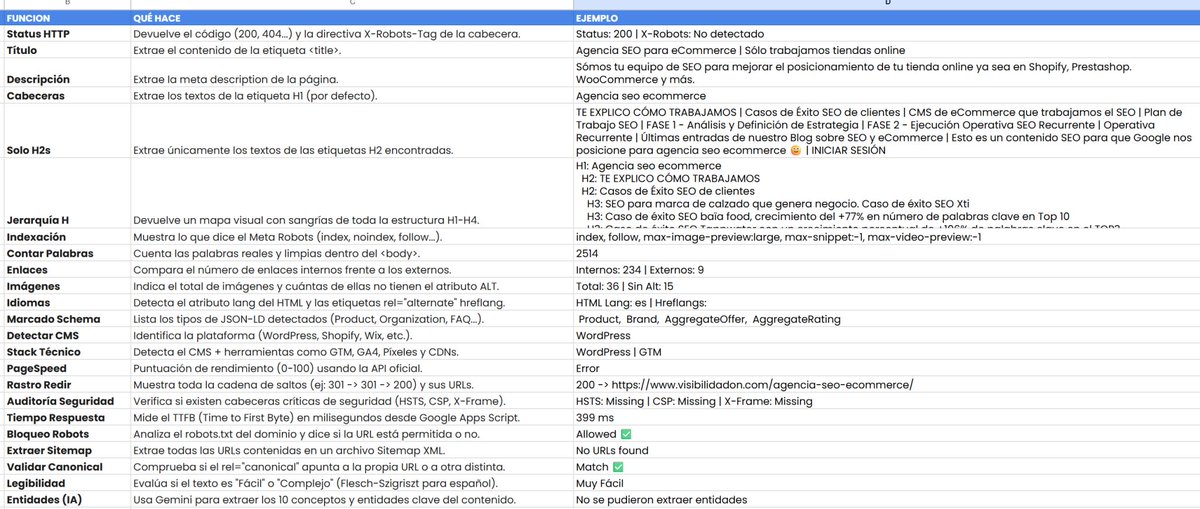This screenshot has width=1200, height=509.
Task: Select the 'Internos: 234 | Externos: 9' cell
Action: tap(886, 270)
